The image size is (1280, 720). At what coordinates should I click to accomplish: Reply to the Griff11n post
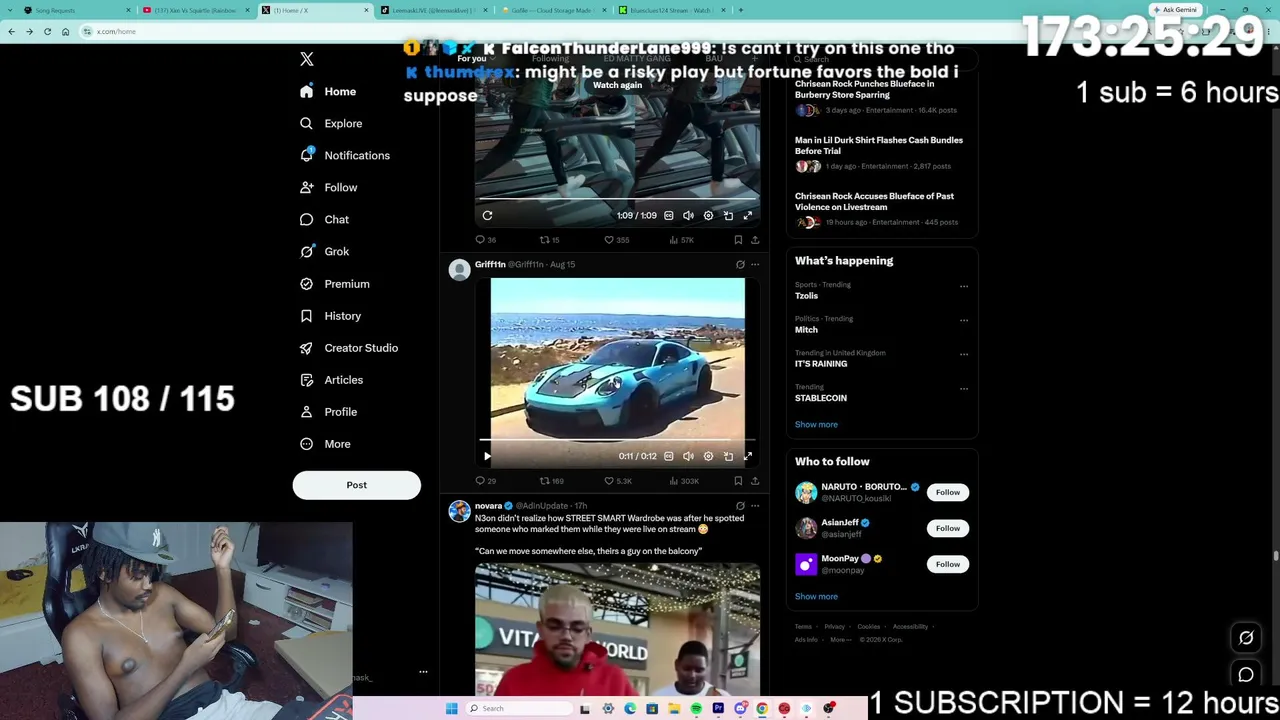tap(486, 481)
